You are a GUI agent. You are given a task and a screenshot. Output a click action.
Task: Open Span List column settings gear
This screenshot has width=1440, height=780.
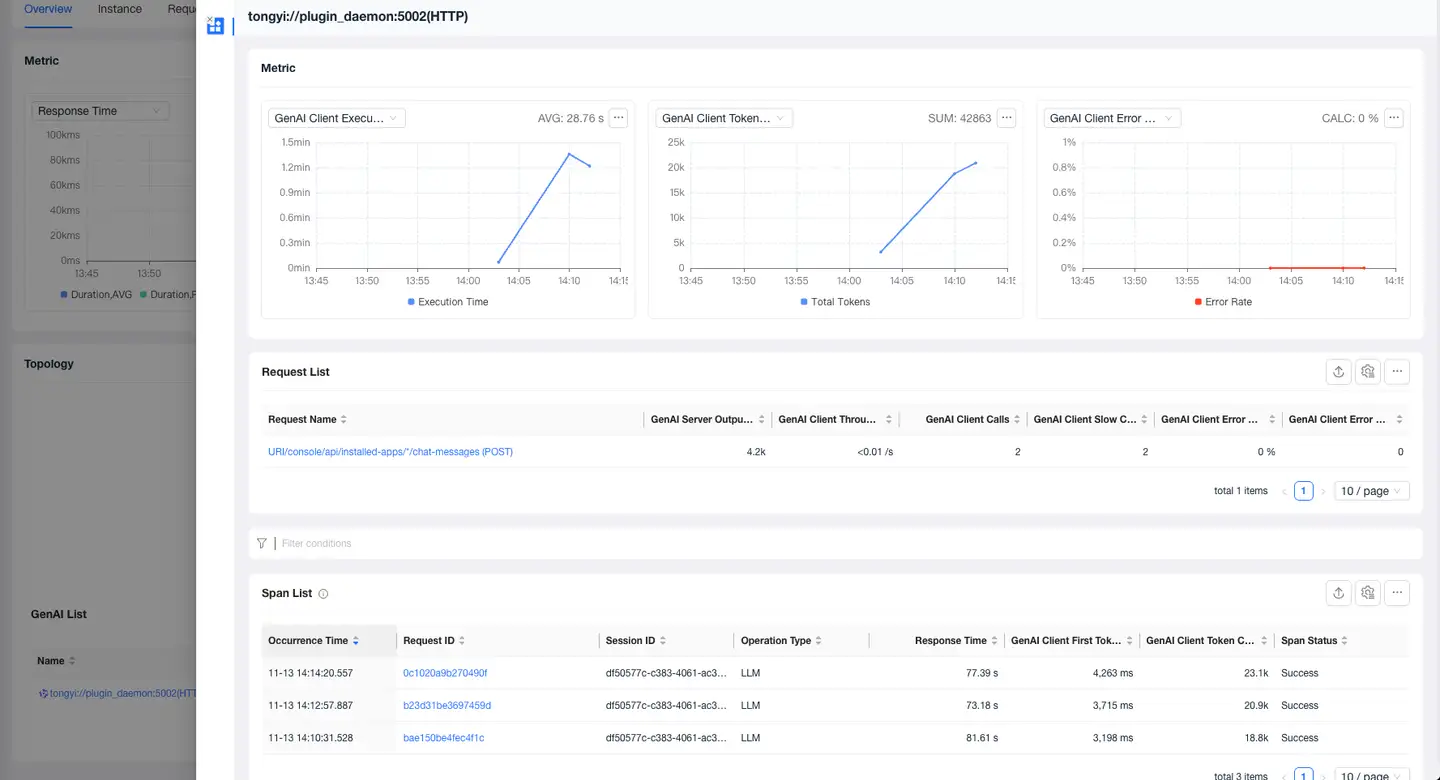1368,593
